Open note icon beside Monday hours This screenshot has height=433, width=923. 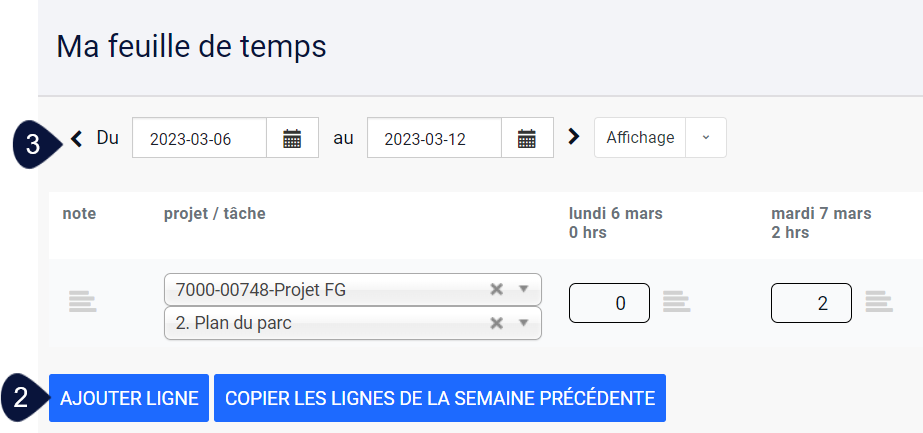[676, 301]
